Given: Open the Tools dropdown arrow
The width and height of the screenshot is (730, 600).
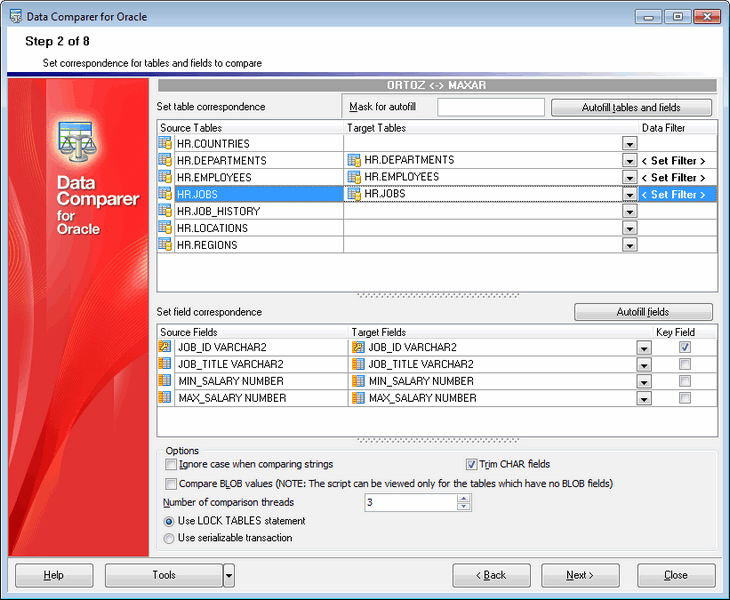Looking at the screenshot, I should 229,575.
